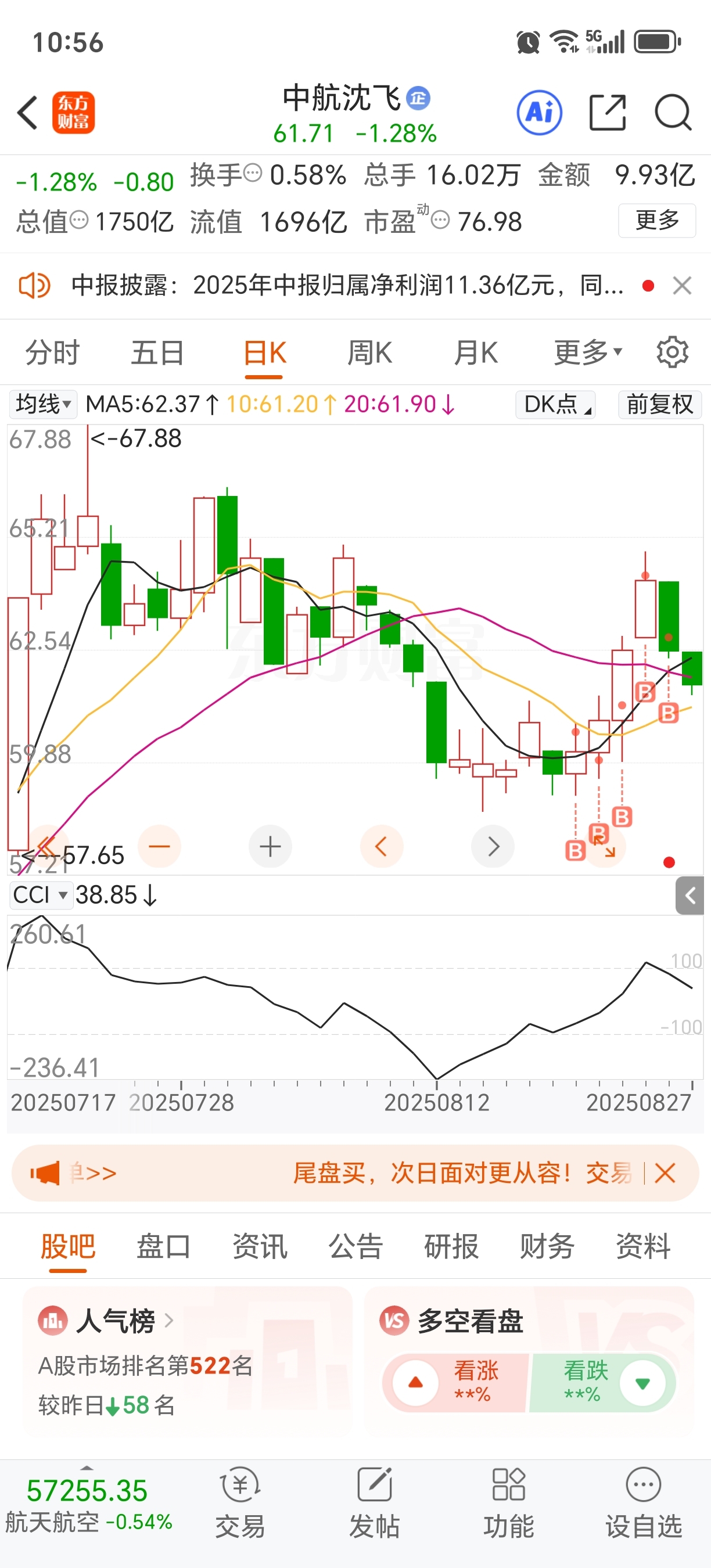Open the Ai assistant icon
The width and height of the screenshot is (711, 1568).
click(x=539, y=113)
